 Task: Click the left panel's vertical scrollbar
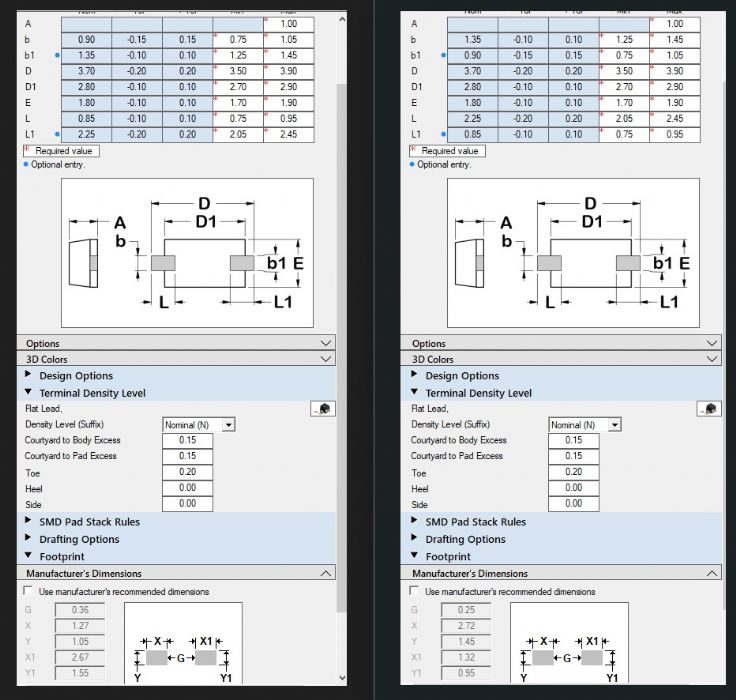(342, 300)
